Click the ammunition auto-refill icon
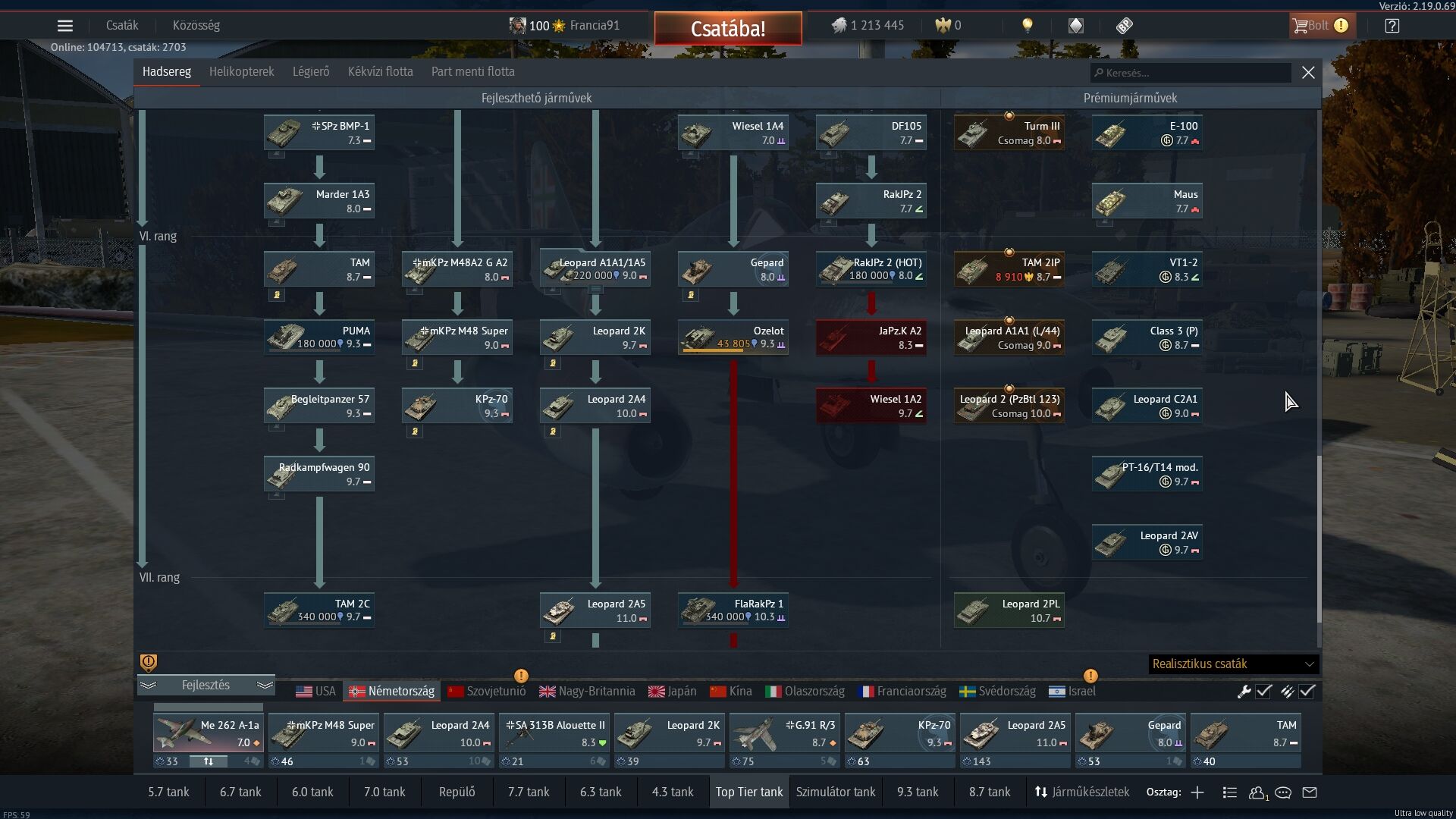The height and width of the screenshot is (819, 1456). 1288,692
